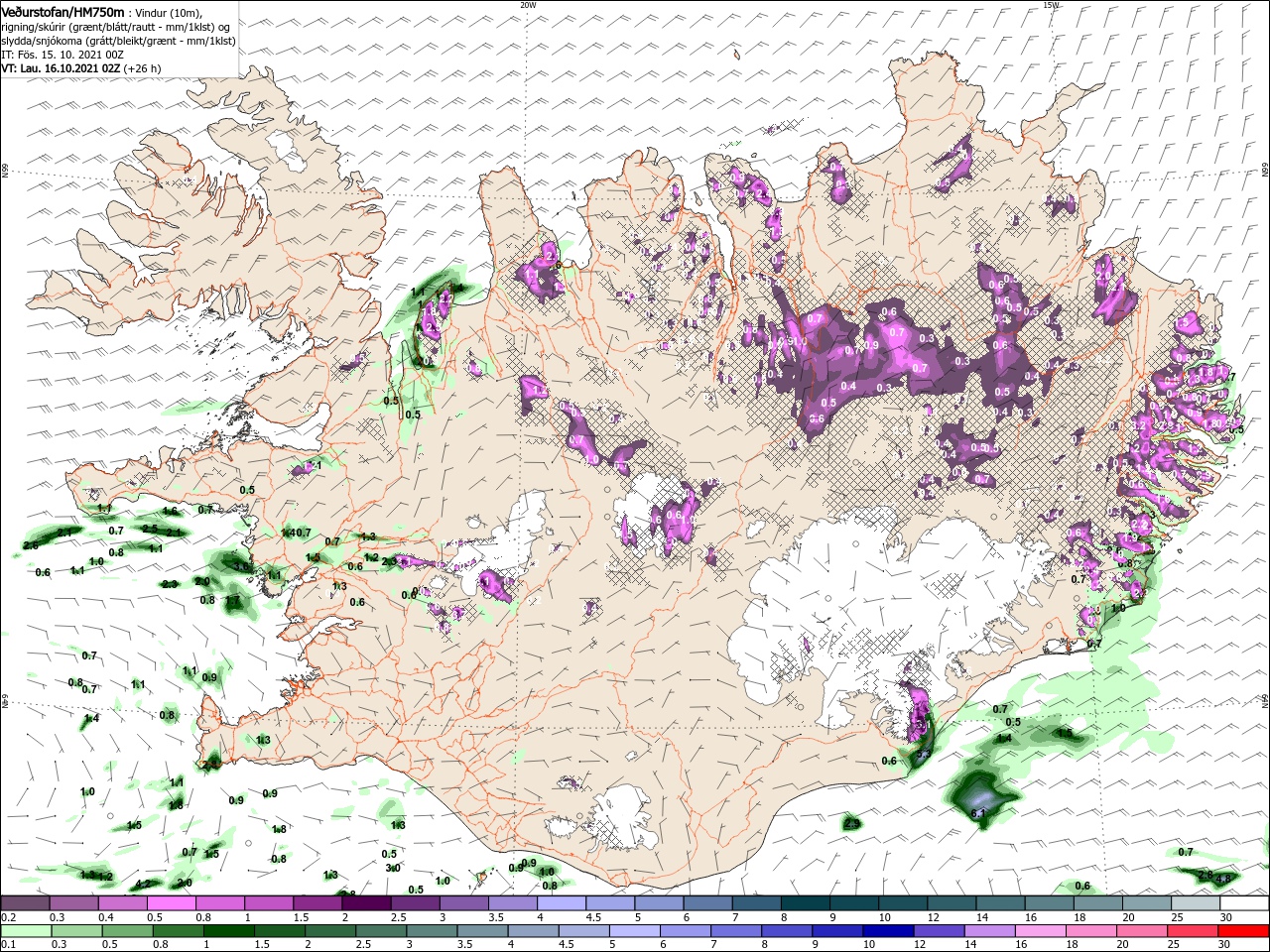Click the 20W longitude label

tap(528, 5)
